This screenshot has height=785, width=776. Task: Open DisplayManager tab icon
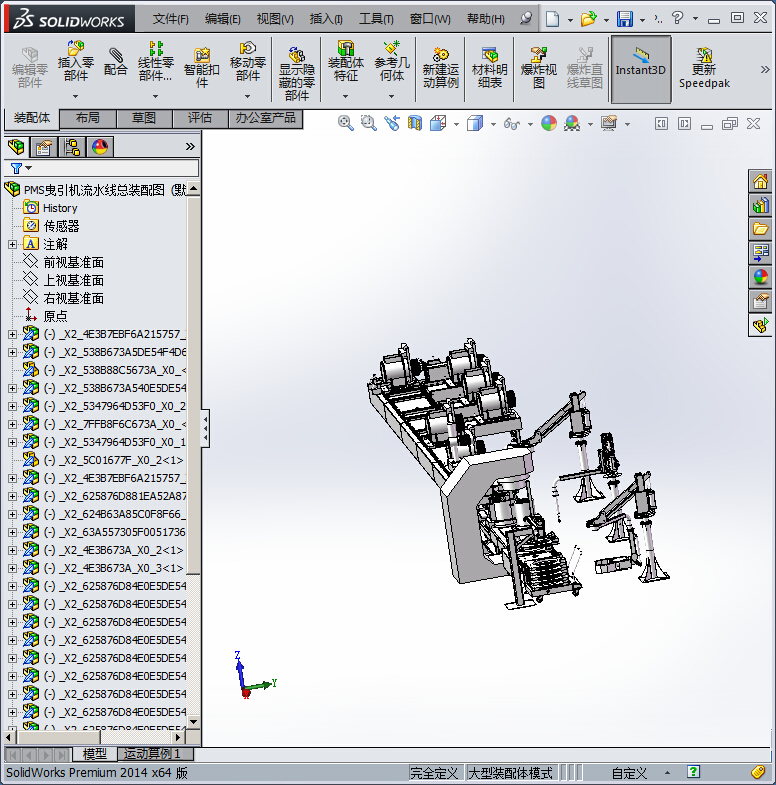pos(100,147)
